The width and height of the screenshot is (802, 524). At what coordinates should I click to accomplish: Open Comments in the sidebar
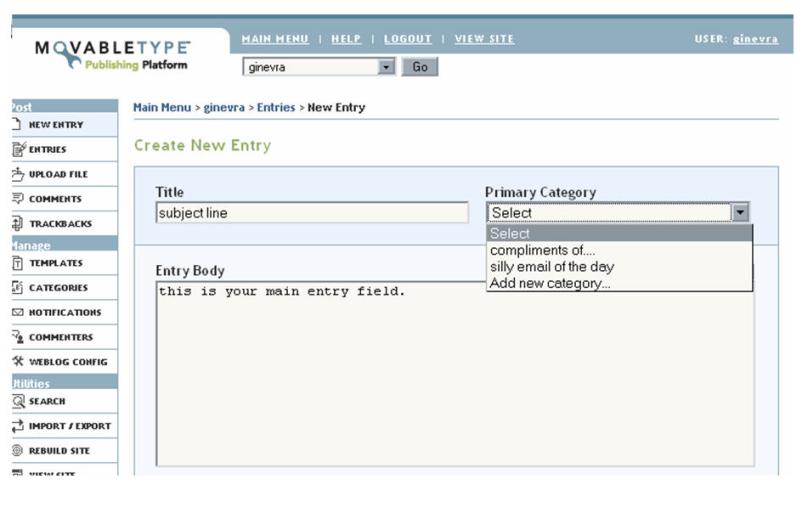click(x=64, y=199)
